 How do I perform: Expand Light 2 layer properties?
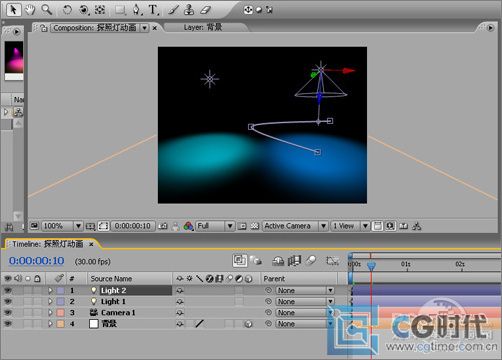50,290
